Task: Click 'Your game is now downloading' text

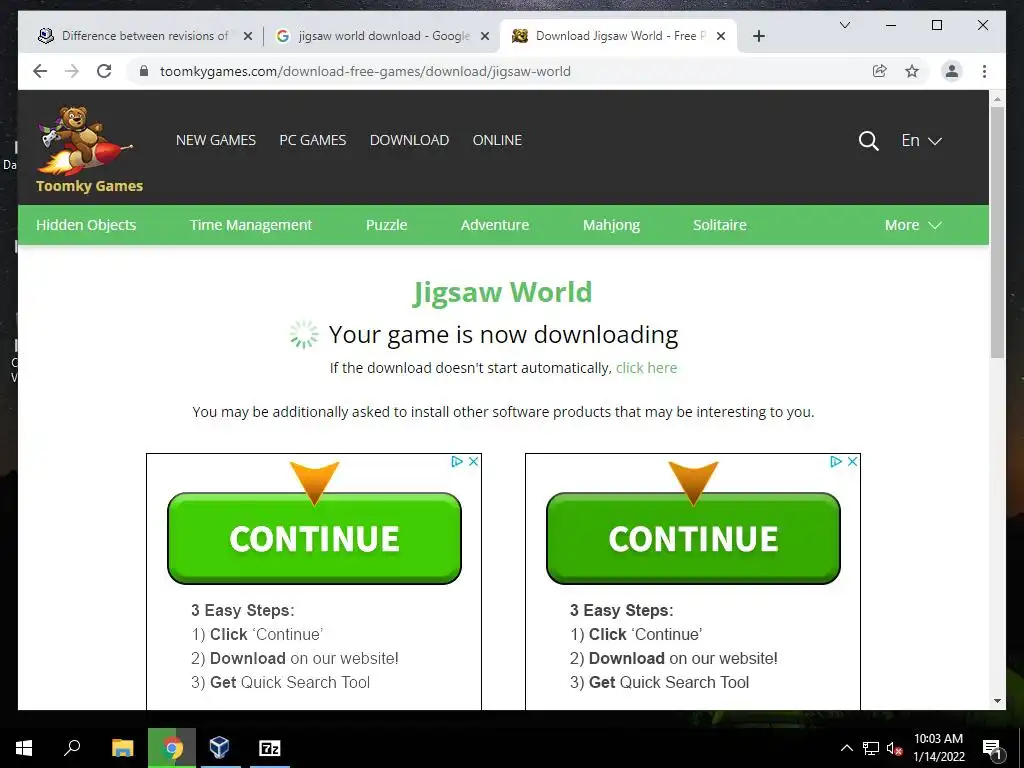Action: (503, 334)
